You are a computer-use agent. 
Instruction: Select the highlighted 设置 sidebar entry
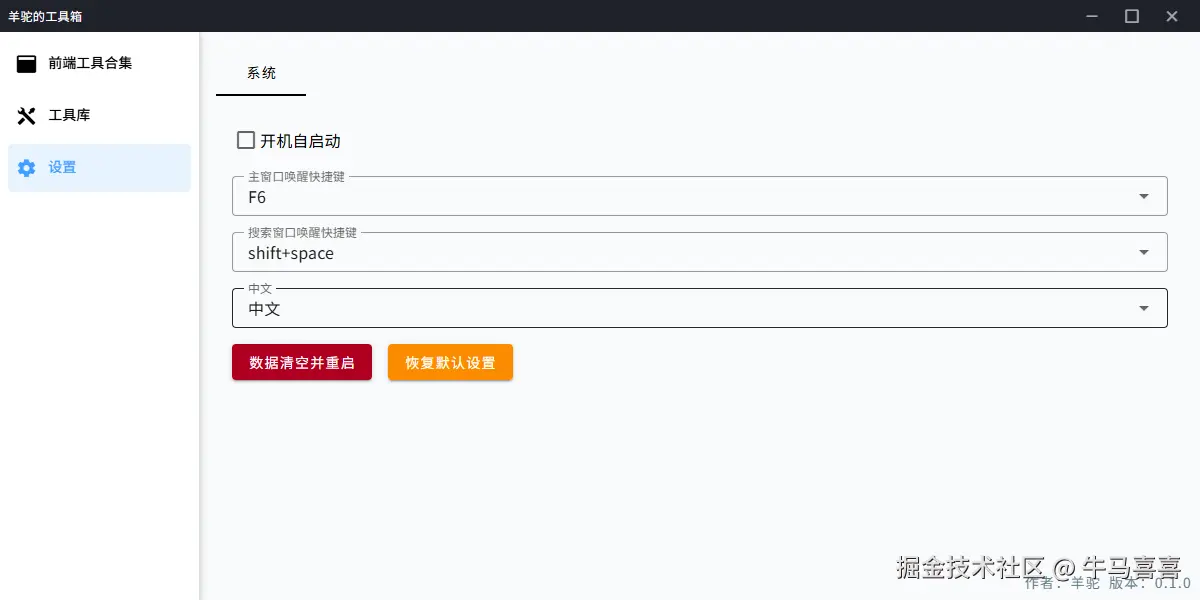[x=62, y=167]
